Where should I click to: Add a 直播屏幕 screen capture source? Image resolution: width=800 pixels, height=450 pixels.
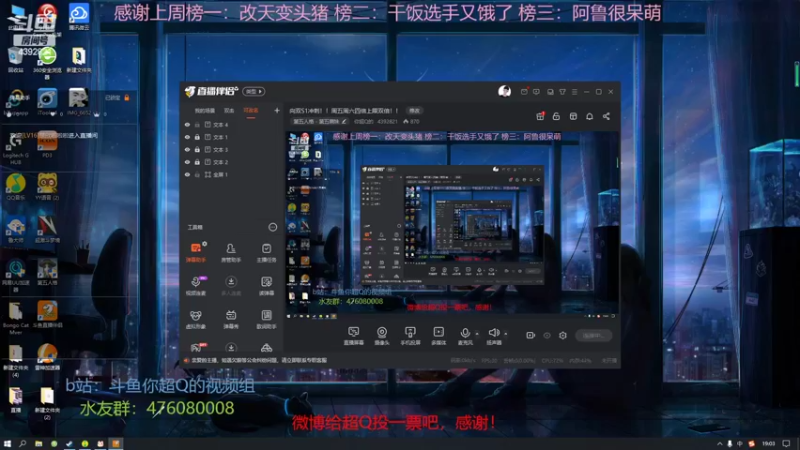[x=354, y=336]
